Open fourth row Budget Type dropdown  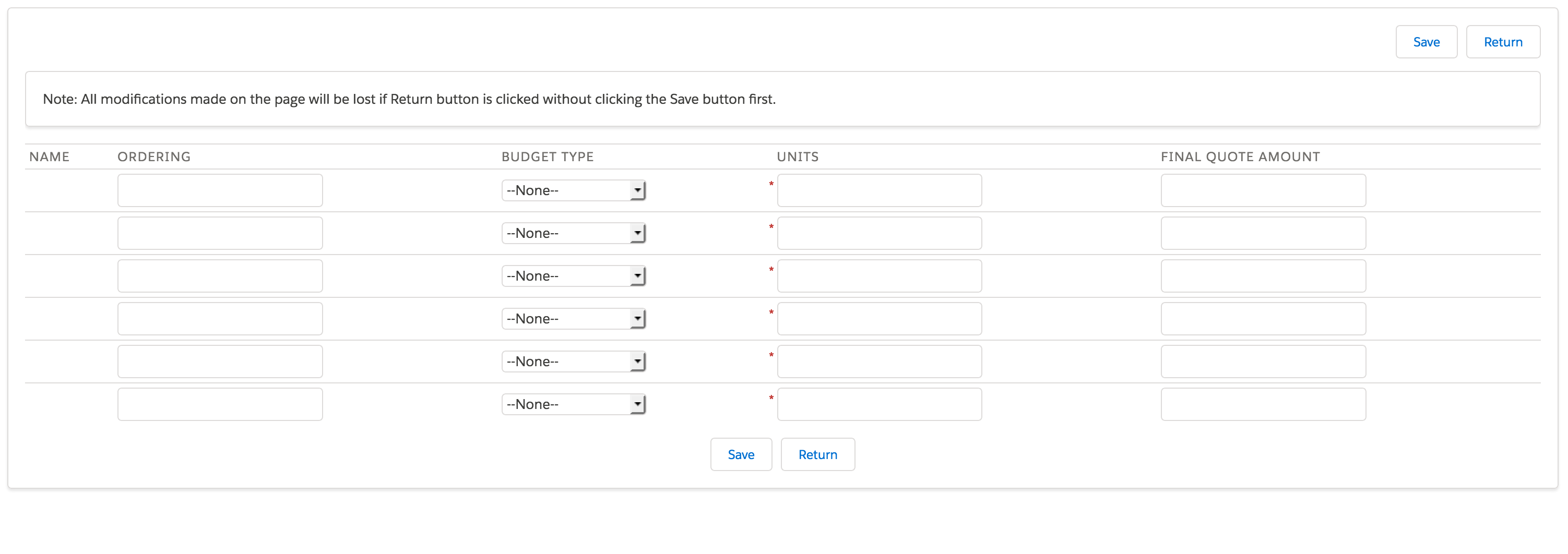(x=573, y=319)
